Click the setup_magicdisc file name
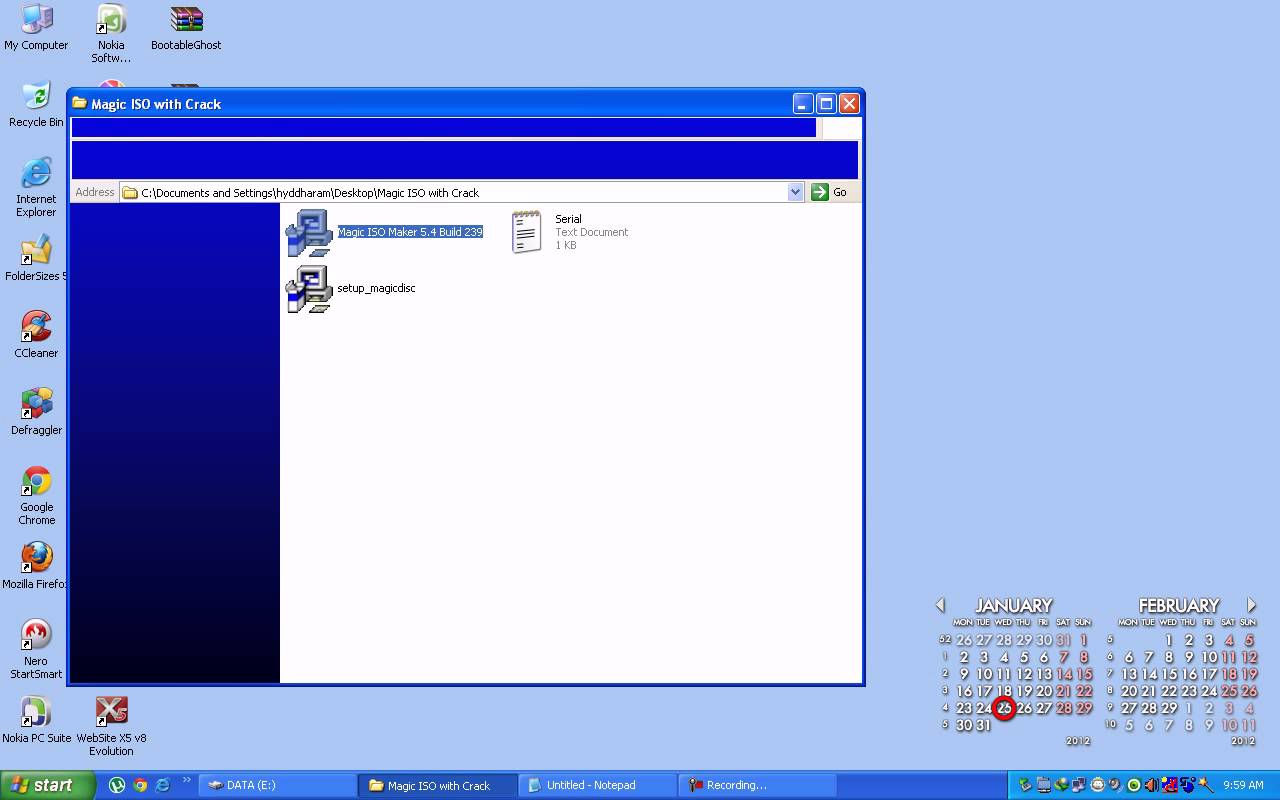1280x800 pixels. (x=376, y=288)
